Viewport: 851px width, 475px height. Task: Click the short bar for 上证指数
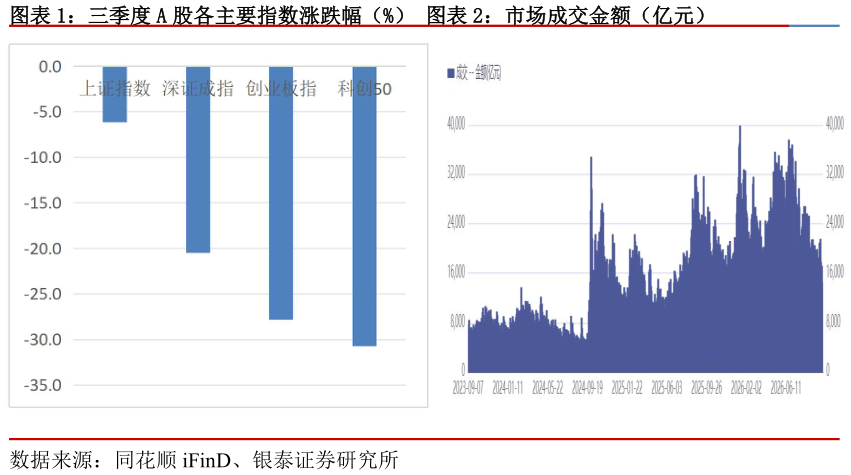[115, 94]
